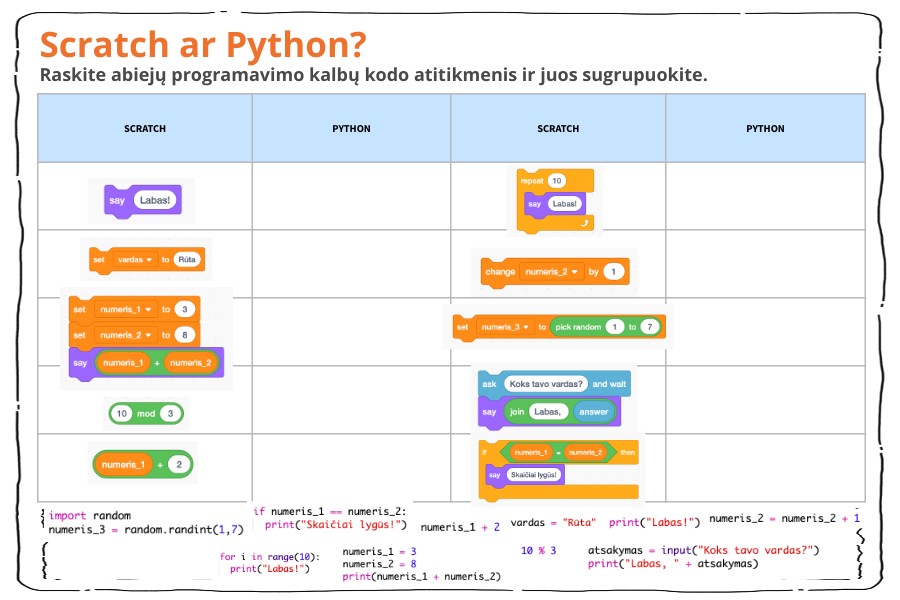This screenshot has width=900, height=600.
Task: Click the code 'atsakymas = input("Koks tavo vardas?")'
Action: click(x=703, y=551)
